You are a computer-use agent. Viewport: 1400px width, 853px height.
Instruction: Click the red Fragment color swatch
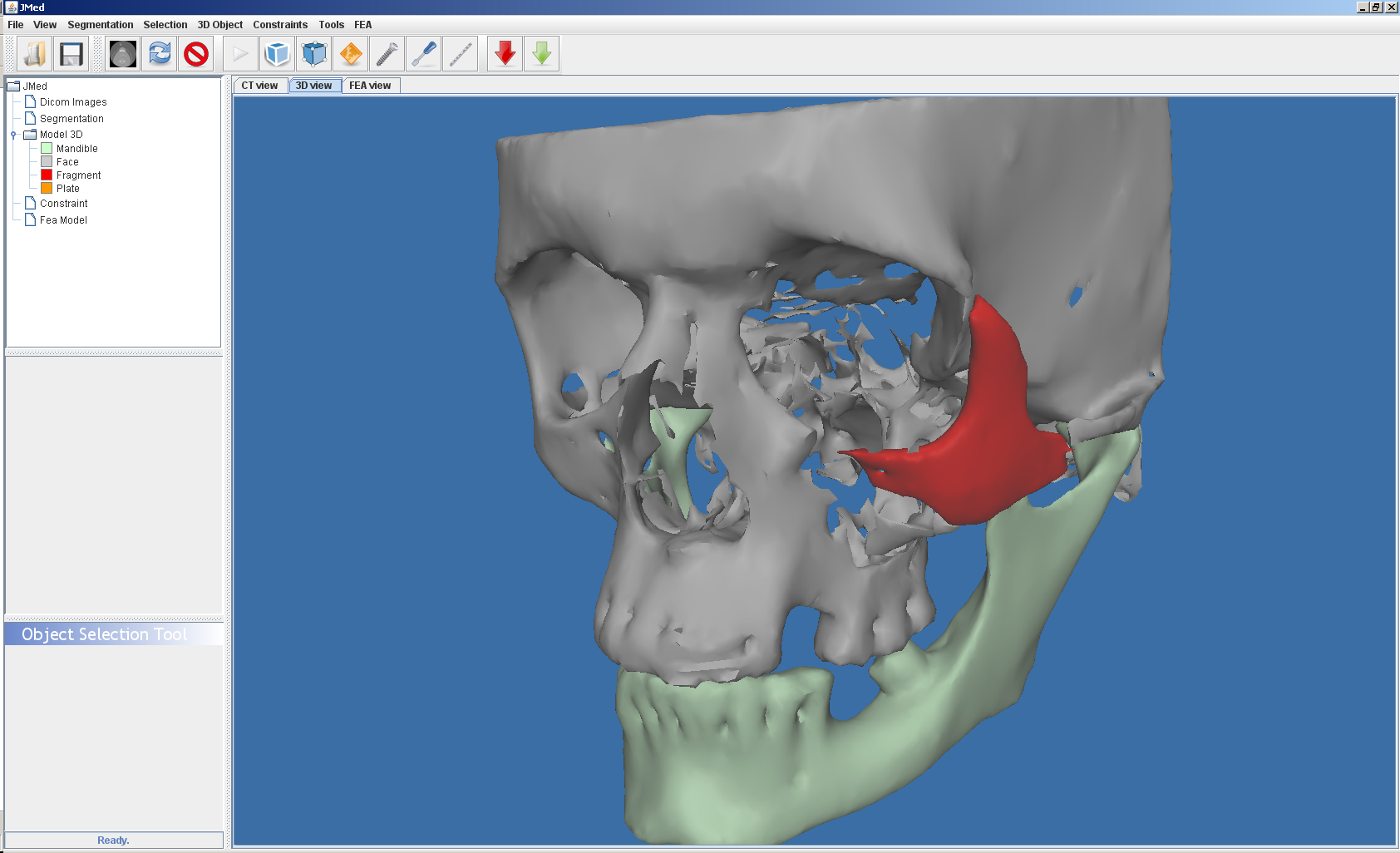click(47, 175)
